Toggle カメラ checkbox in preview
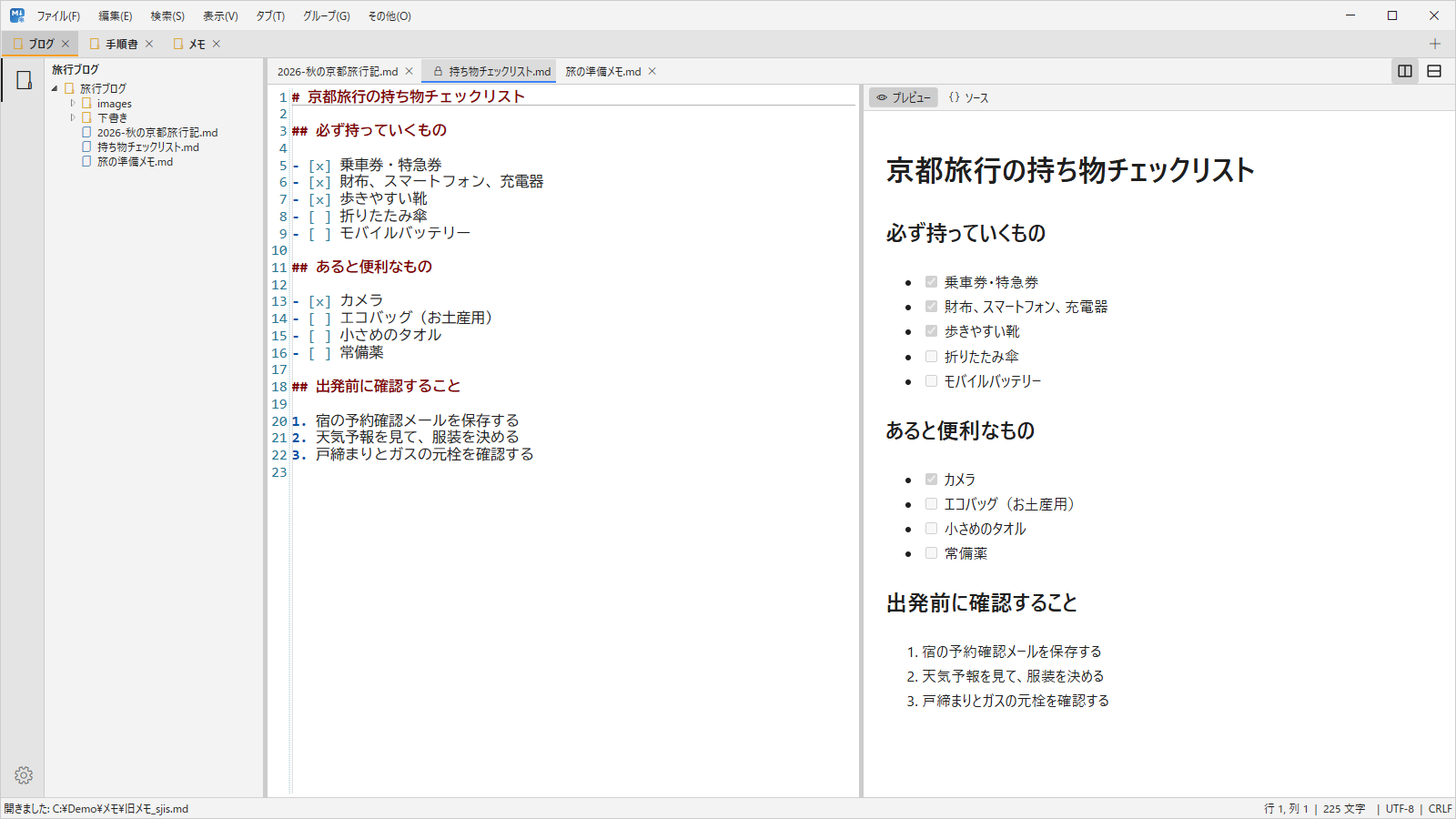The width and height of the screenshot is (1456, 819). [931, 479]
